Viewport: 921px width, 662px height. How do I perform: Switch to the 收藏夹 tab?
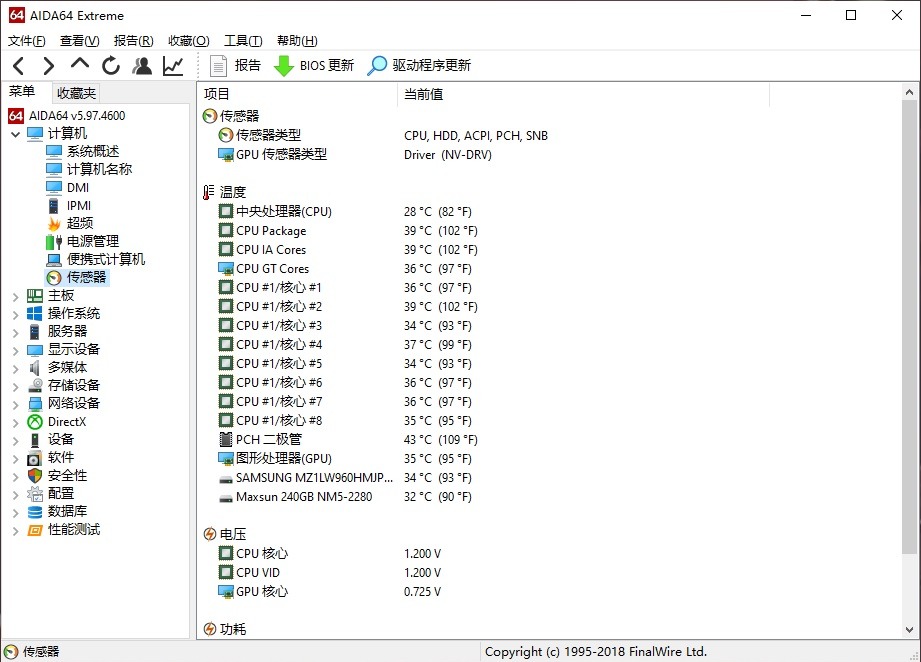click(76, 93)
